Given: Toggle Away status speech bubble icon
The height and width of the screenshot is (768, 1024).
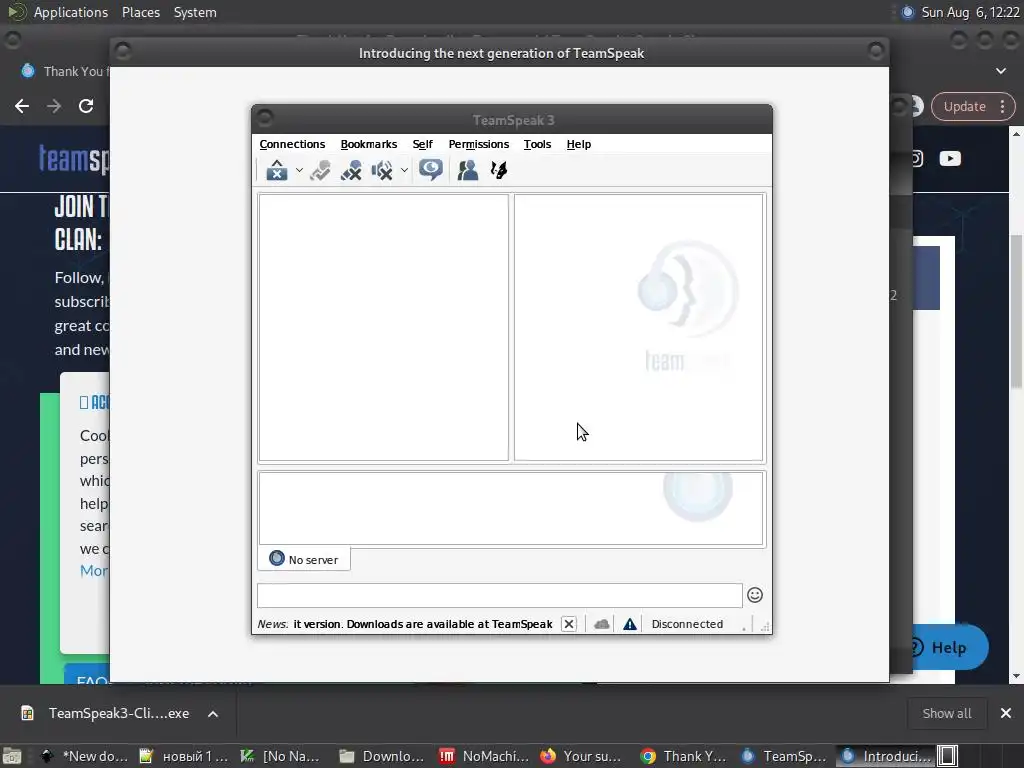Looking at the screenshot, I should tap(431, 170).
